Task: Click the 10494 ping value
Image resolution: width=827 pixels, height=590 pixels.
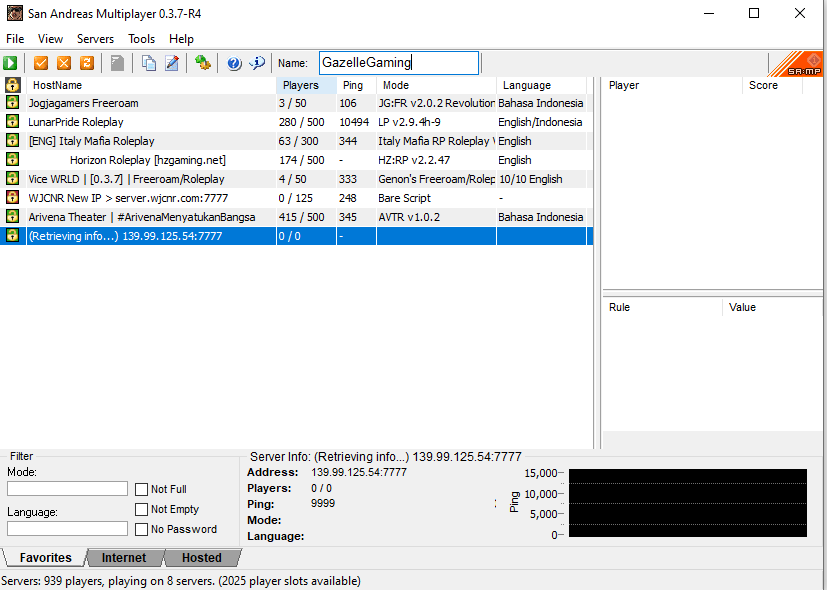Action: pos(354,122)
